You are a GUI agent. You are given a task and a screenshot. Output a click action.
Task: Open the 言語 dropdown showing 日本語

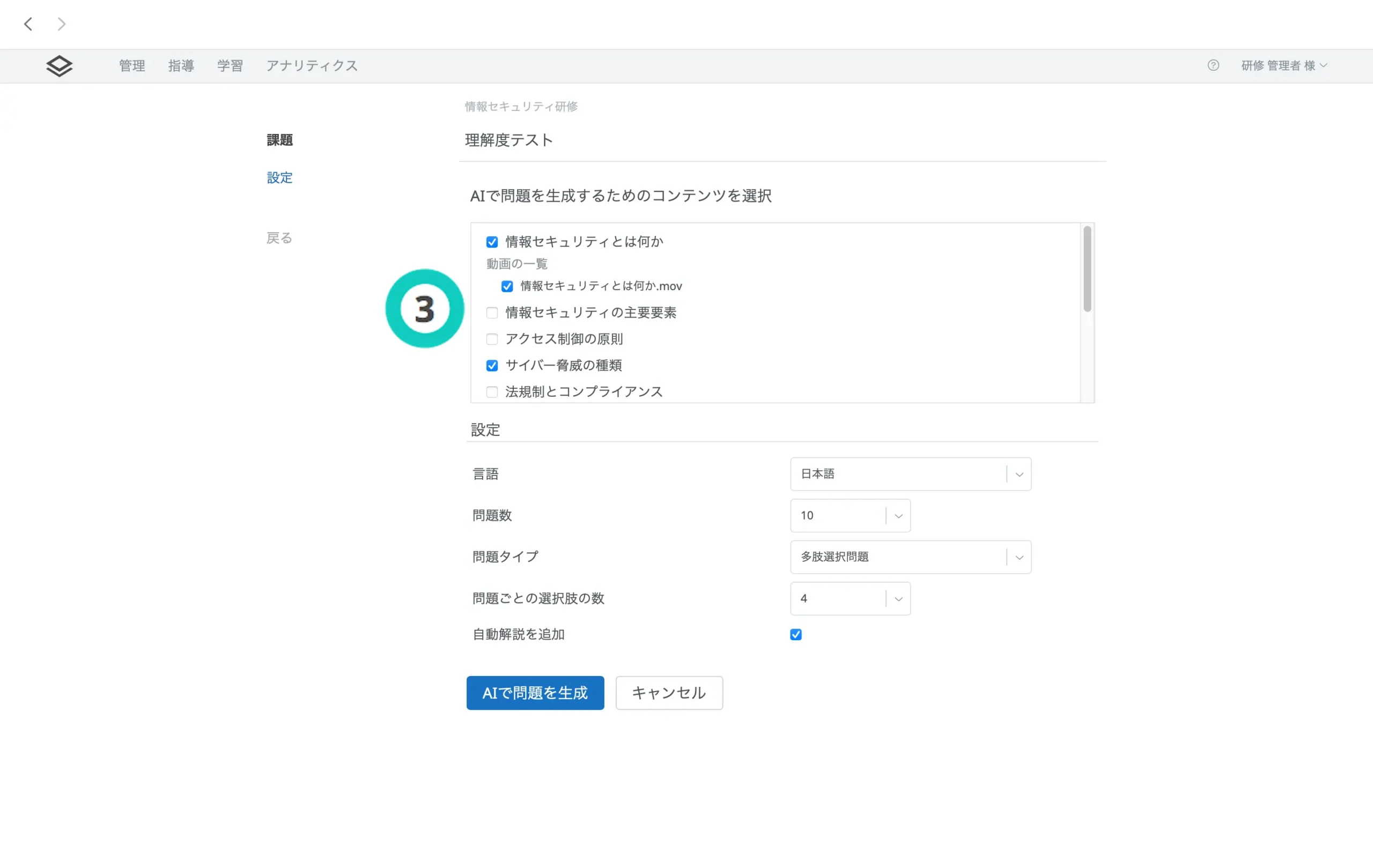[x=911, y=474]
